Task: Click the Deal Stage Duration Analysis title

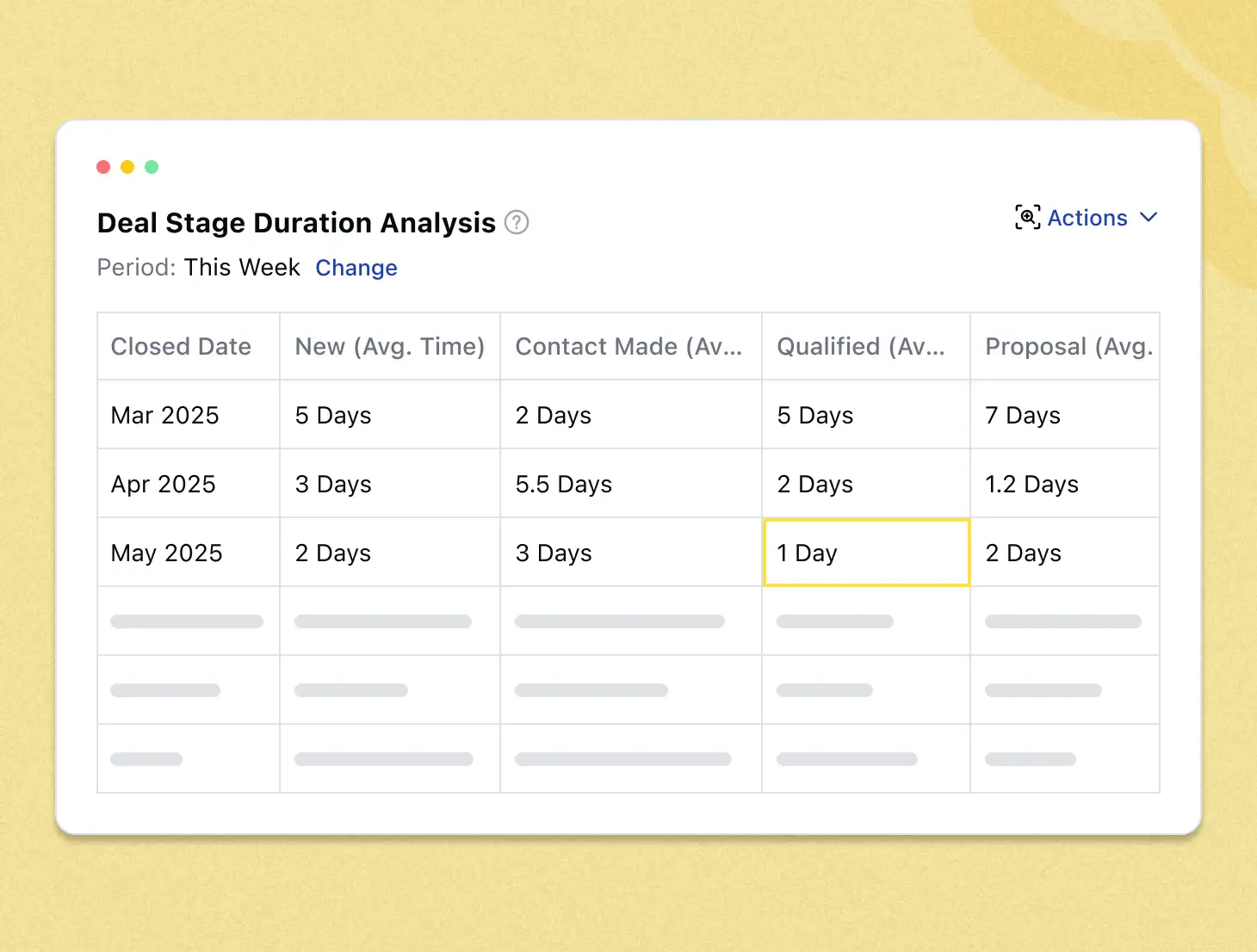Action: [x=296, y=223]
